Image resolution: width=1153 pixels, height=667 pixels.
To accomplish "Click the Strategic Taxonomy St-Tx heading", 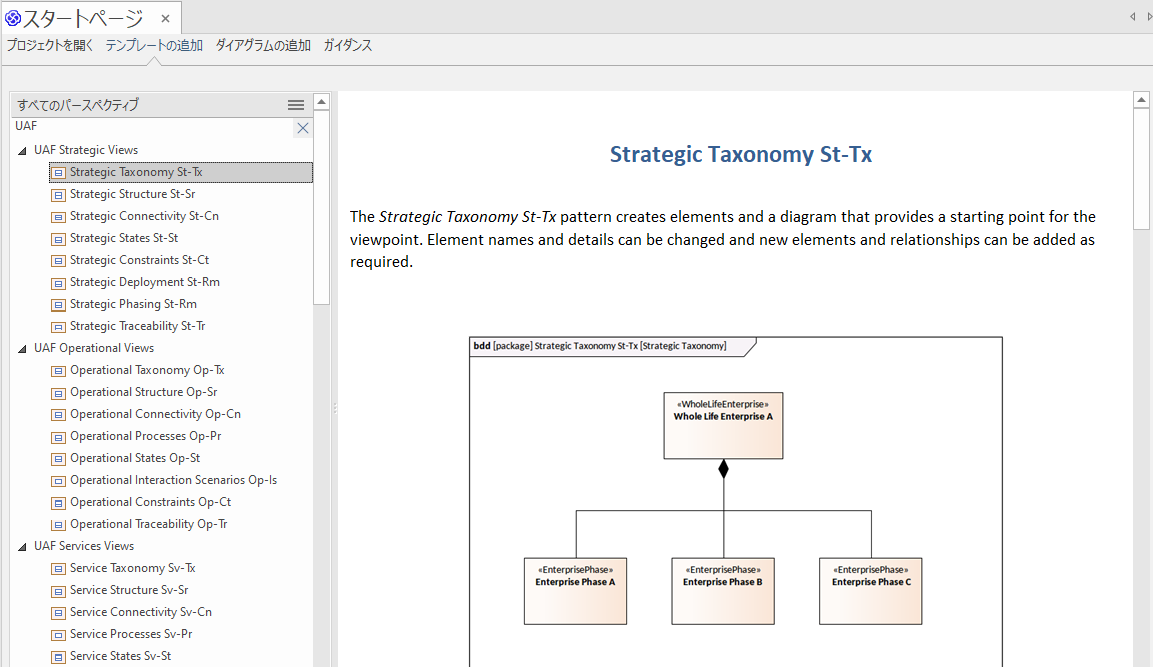I will coord(740,154).
